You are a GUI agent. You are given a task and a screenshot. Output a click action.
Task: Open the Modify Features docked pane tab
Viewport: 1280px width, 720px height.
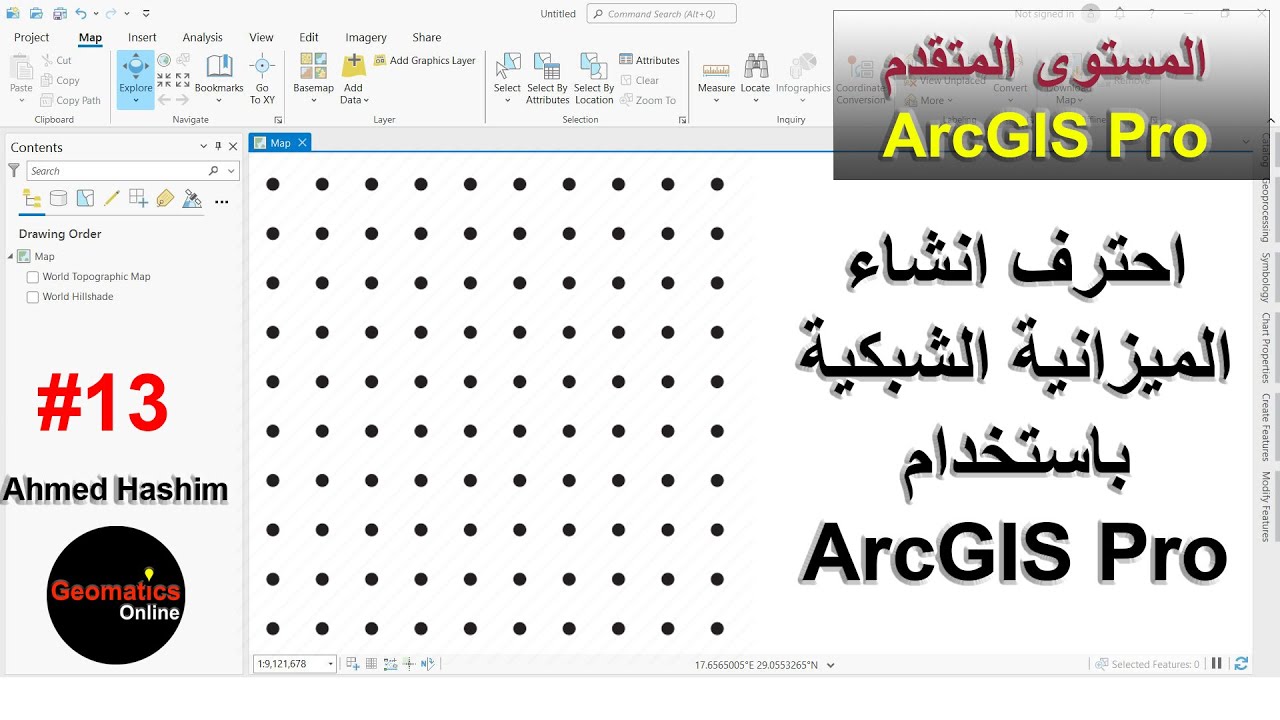click(1266, 506)
